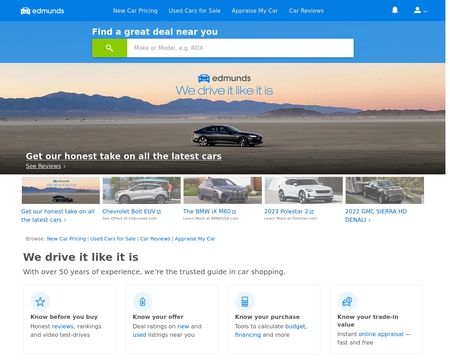Open the 2023 Polestar 2 link
This screenshot has height=360, width=450.
coord(289,211)
